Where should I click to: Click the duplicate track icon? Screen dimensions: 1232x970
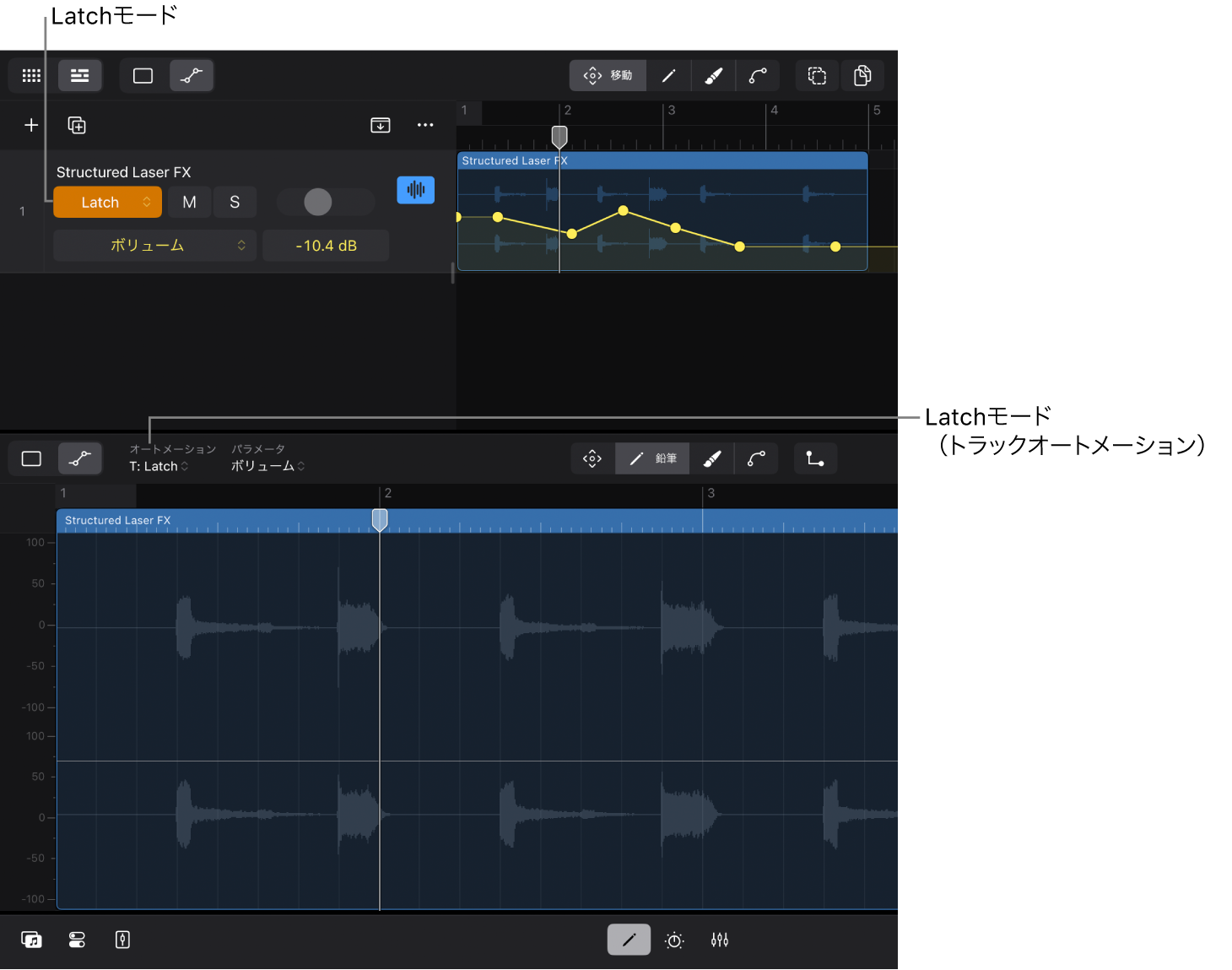coord(77,126)
